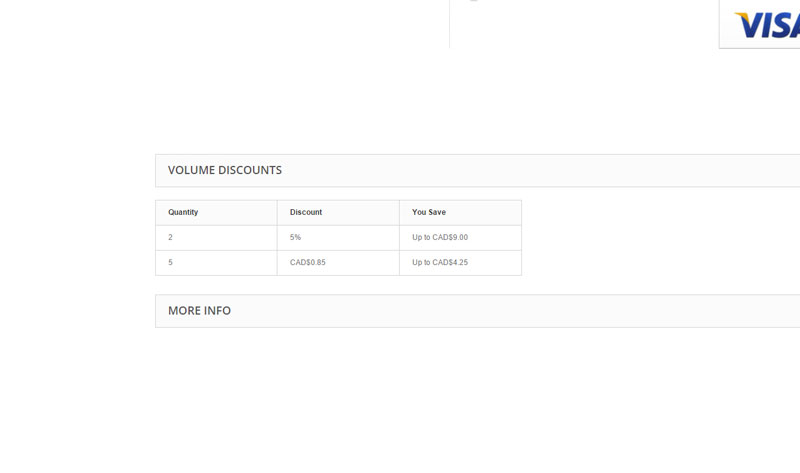Viewport: 800px width, 473px height.
Task: Select the Quantity column header
Action: 216,212
